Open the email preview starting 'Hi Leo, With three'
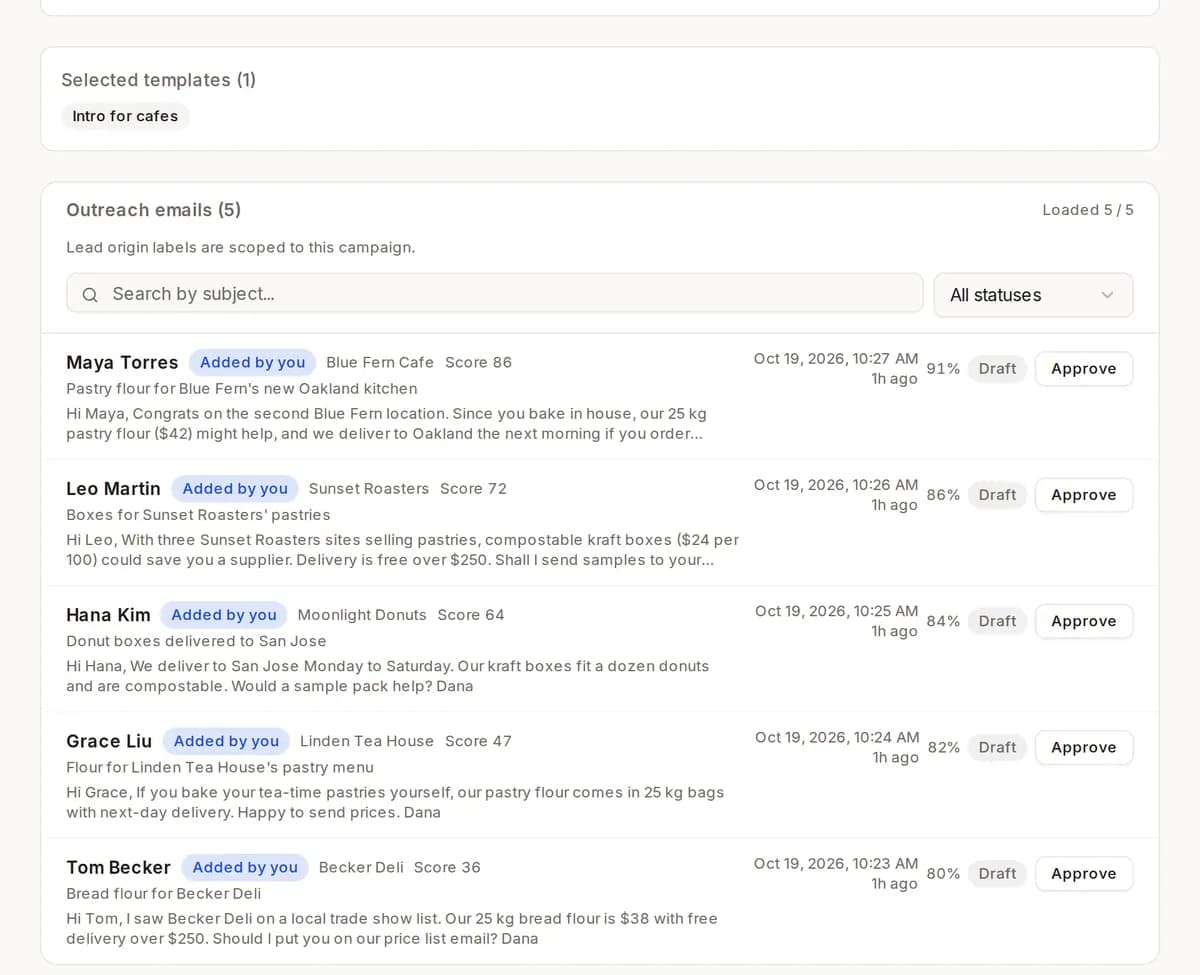The width and height of the screenshot is (1200, 975). [x=403, y=549]
